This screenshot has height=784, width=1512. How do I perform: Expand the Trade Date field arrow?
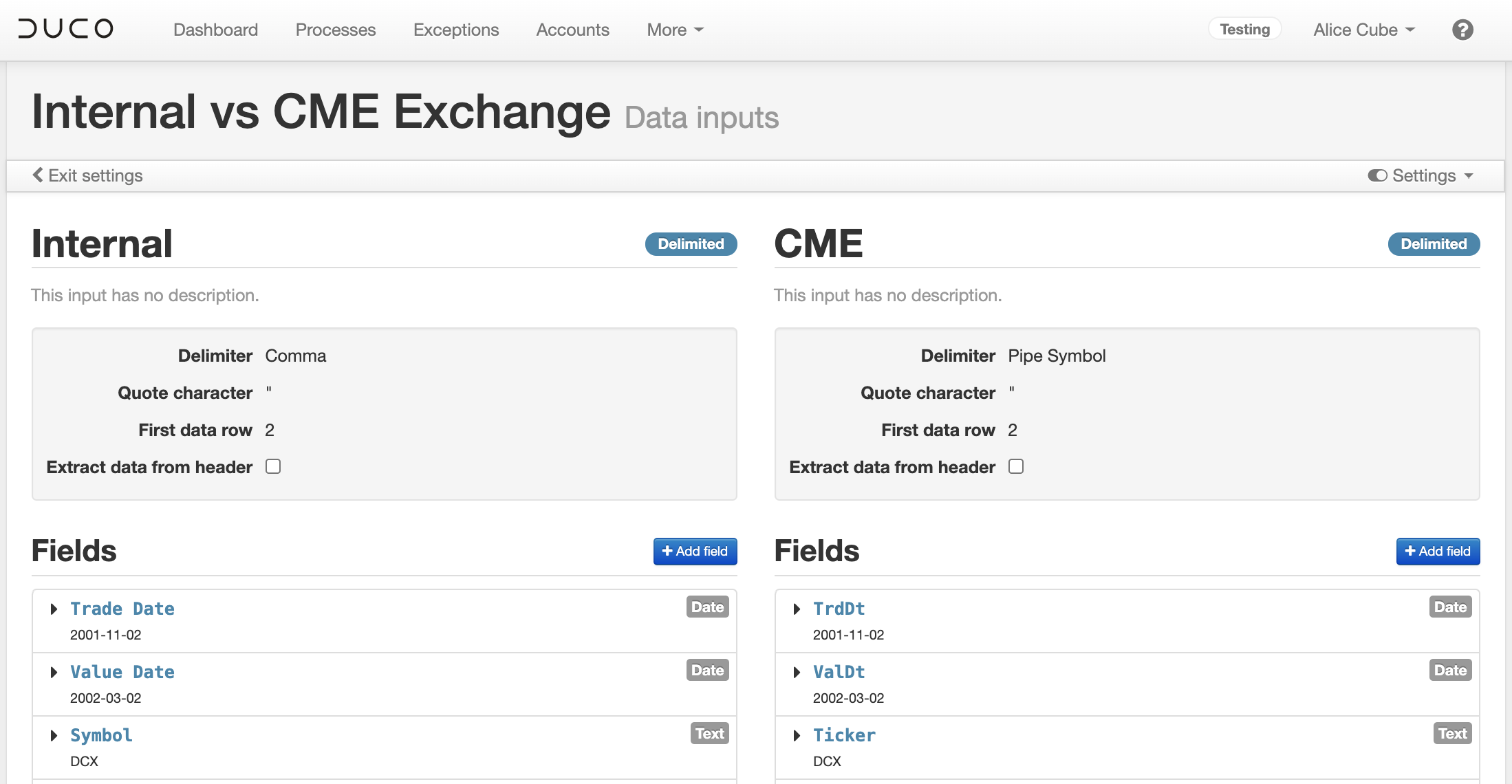click(x=54, y=609)
